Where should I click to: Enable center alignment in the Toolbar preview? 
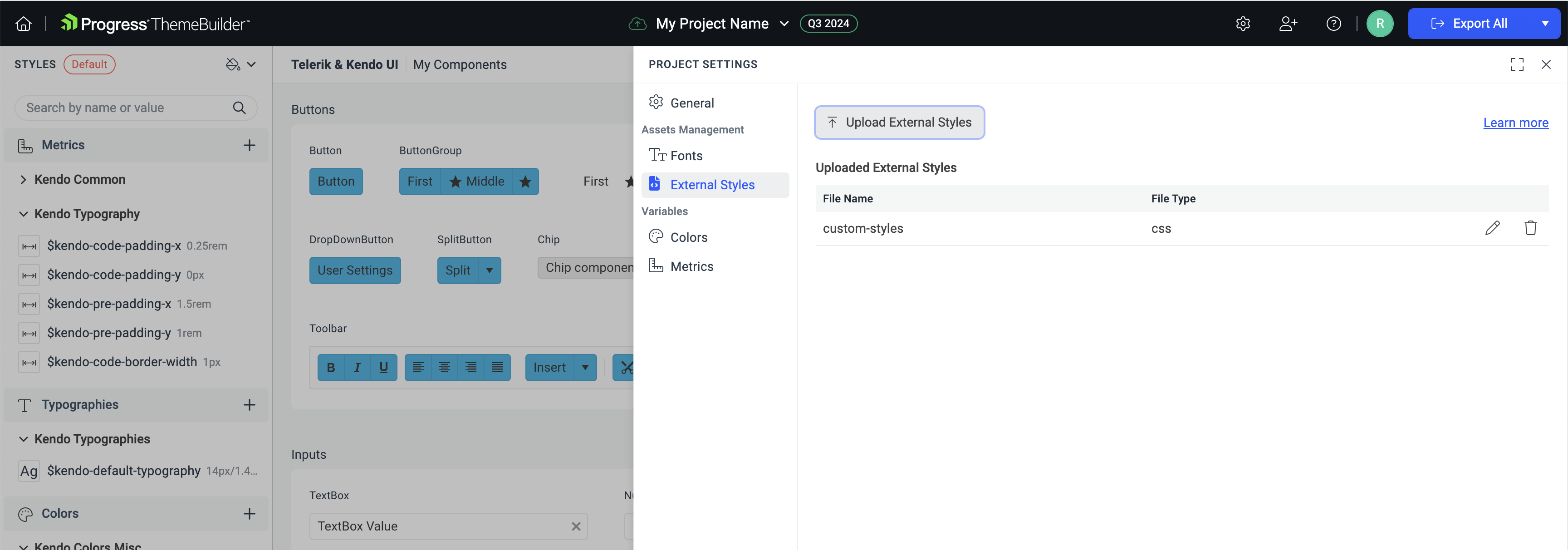tap(445, 367)
